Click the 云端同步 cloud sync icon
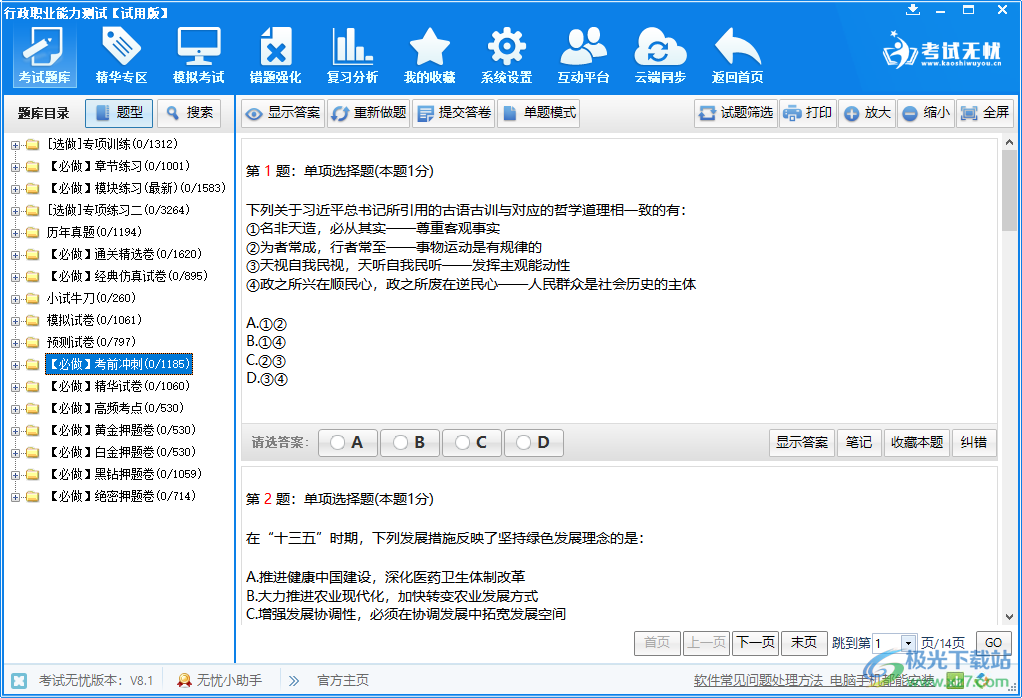This screenshot has width=1022, height=698. tap(660, 57)
